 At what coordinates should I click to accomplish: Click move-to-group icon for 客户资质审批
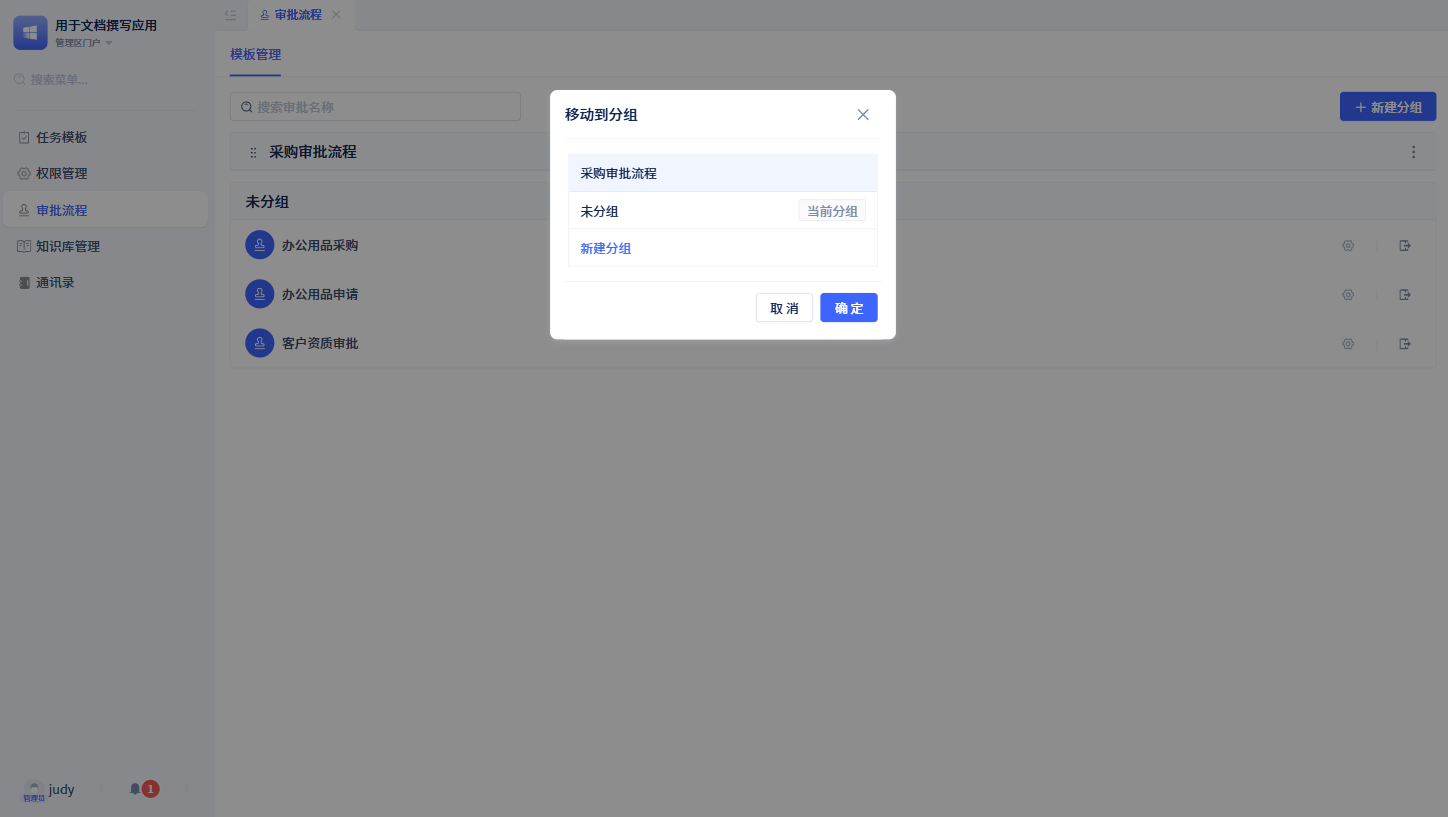coord(1405,343)
